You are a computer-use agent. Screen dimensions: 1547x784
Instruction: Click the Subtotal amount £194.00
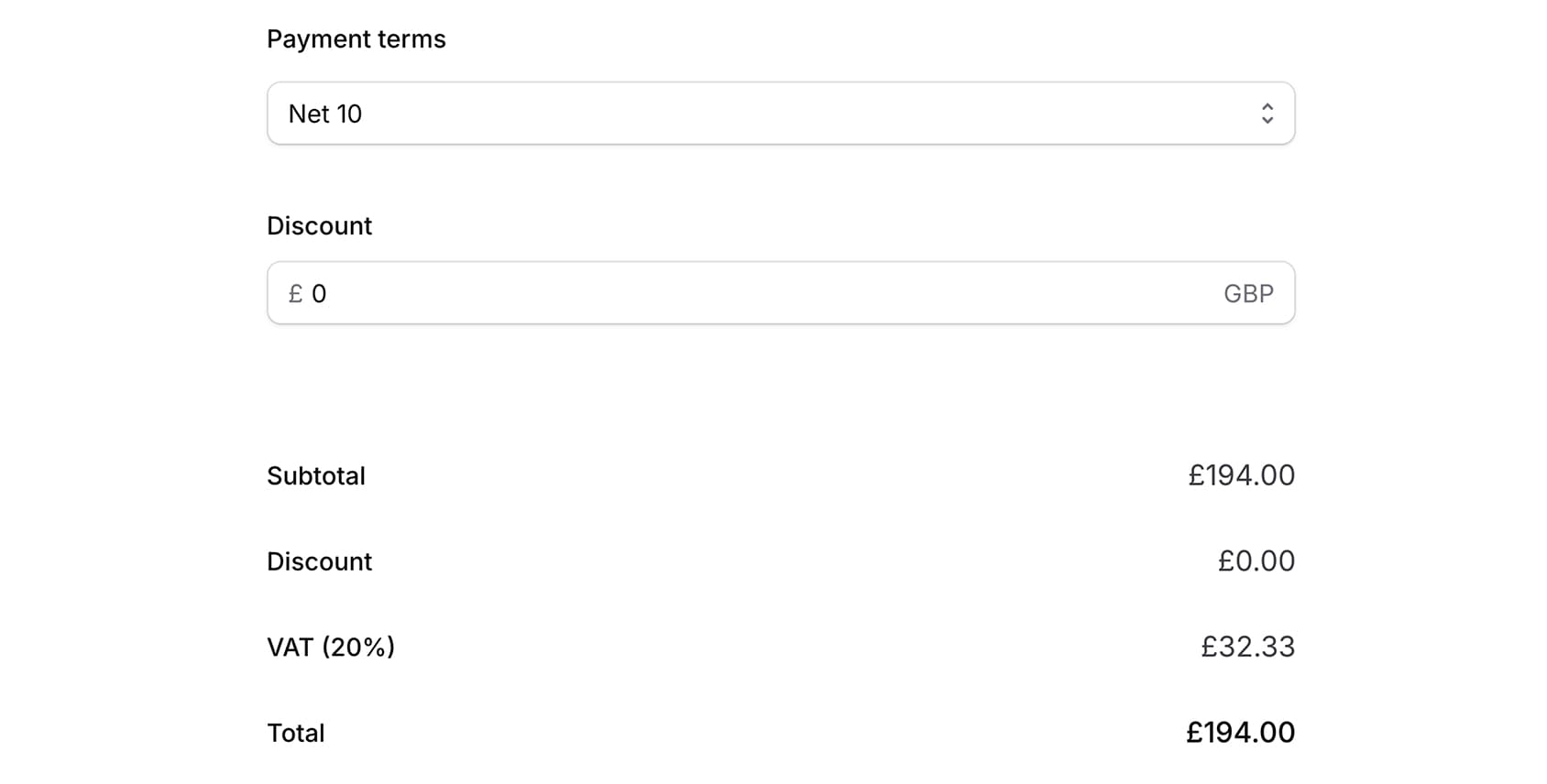point(1241,475)
